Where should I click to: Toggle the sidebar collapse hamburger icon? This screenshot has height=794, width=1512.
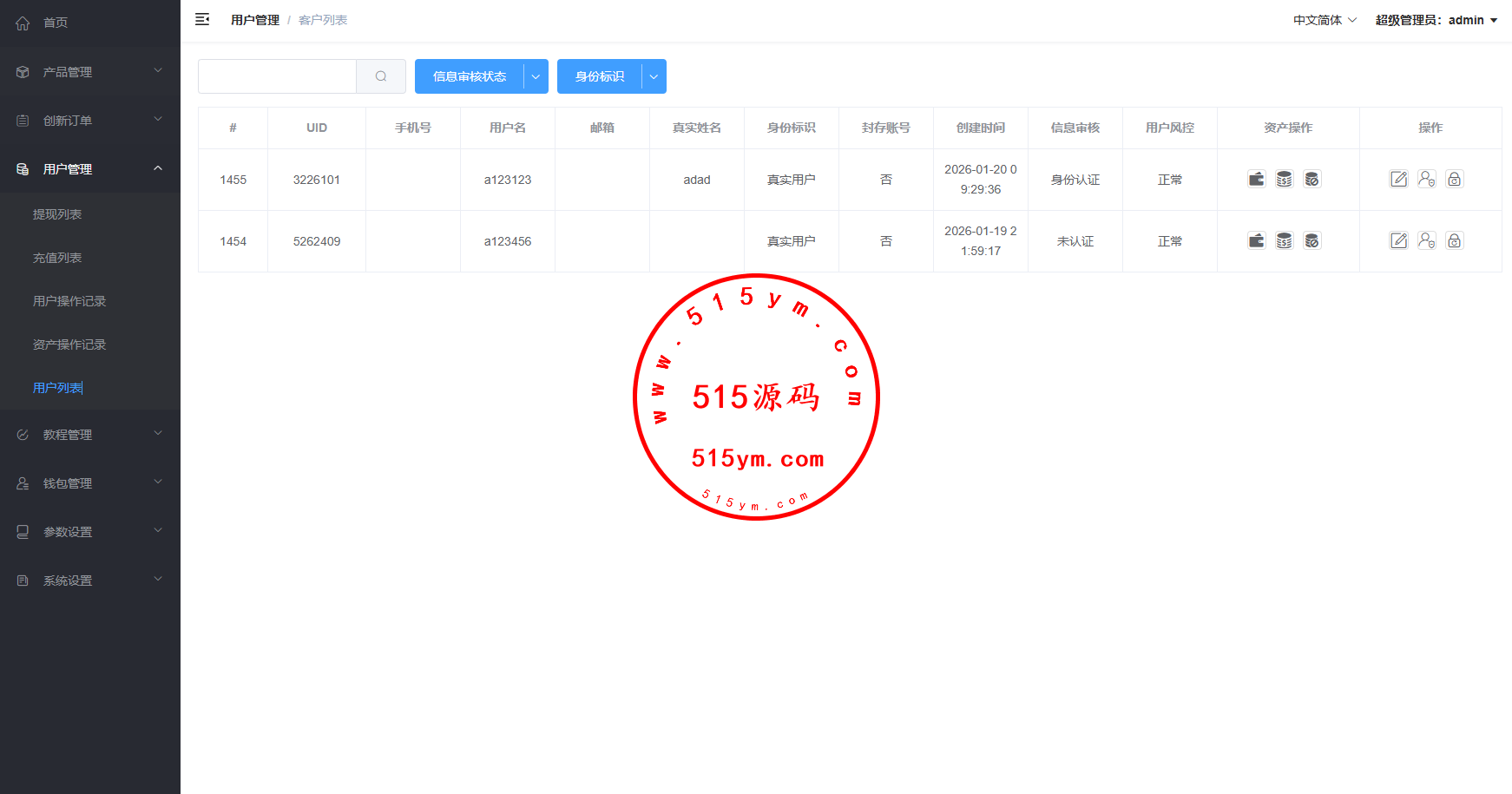coord(202,20)
